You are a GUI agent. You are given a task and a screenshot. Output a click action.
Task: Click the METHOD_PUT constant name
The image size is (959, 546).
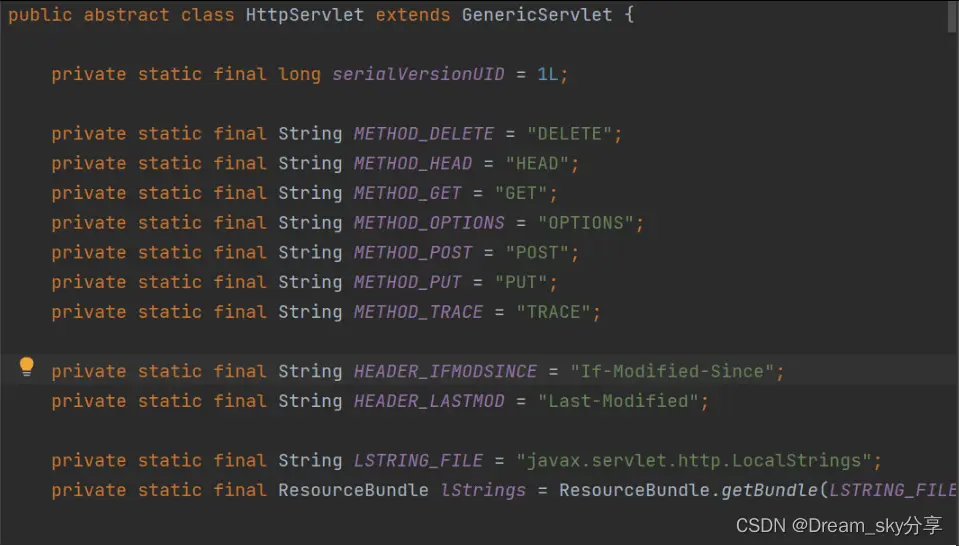[407, 282]
